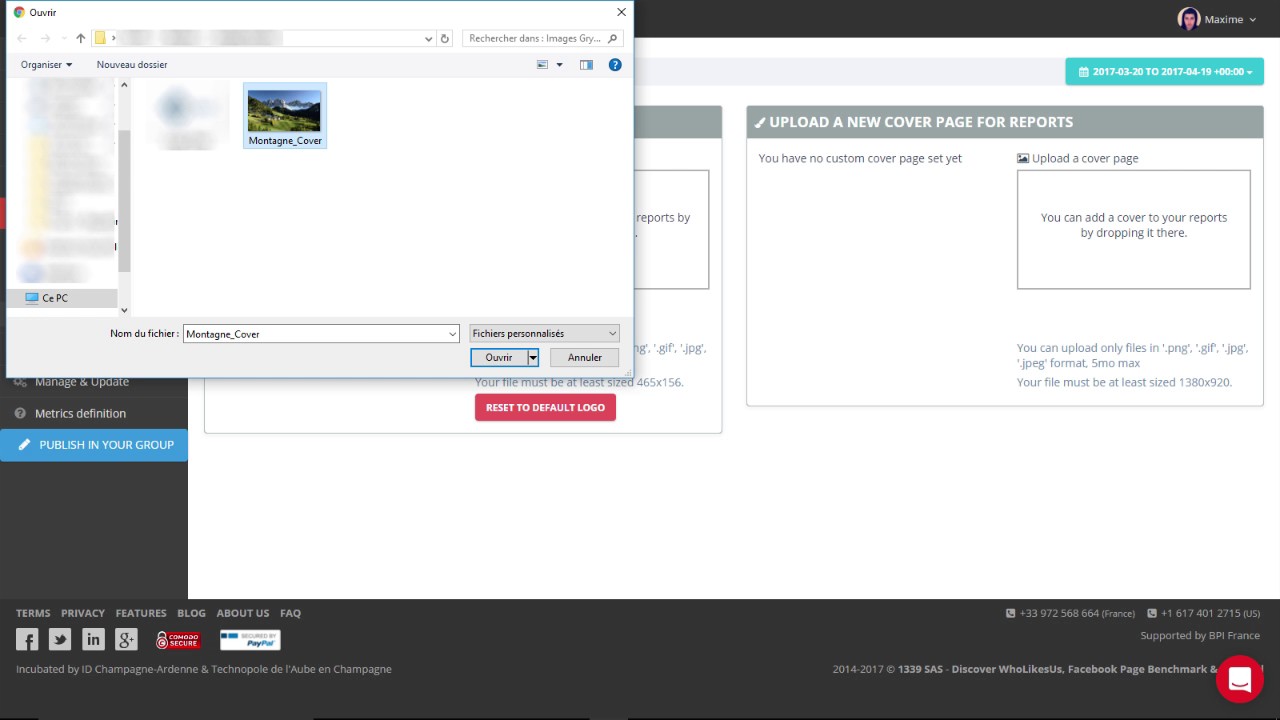The height and width of the screenshot is (720, 1280).
Task: Open the LinkedIn icon in footer
Action: (x=93, y=640)
